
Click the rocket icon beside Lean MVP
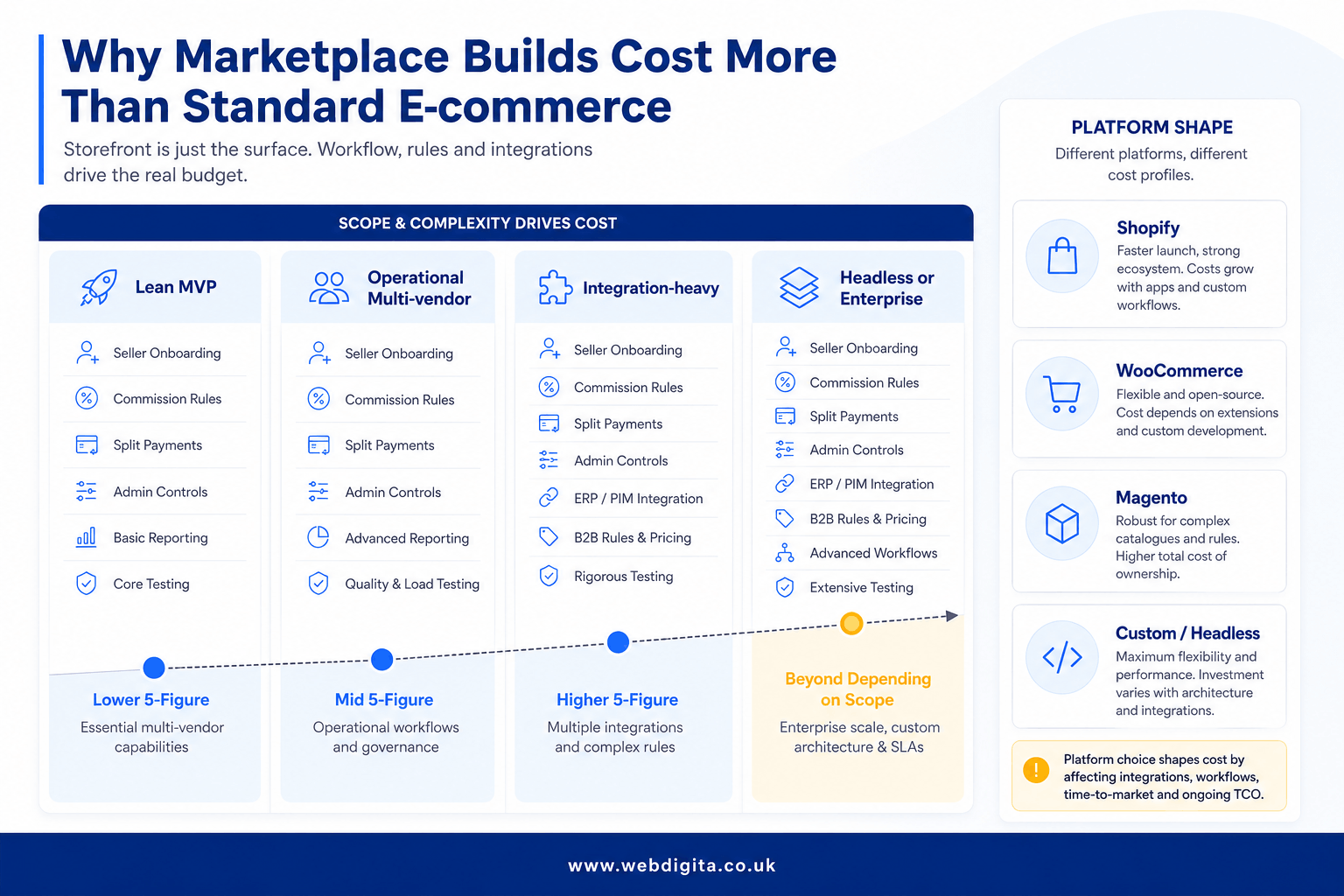pos(99,287)
